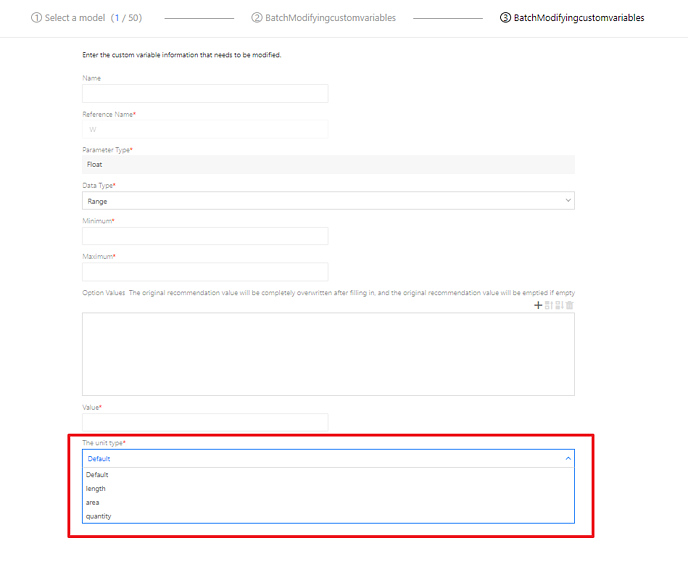
Task: Choose area in the unit type list
Action: [x=328, y=502]
